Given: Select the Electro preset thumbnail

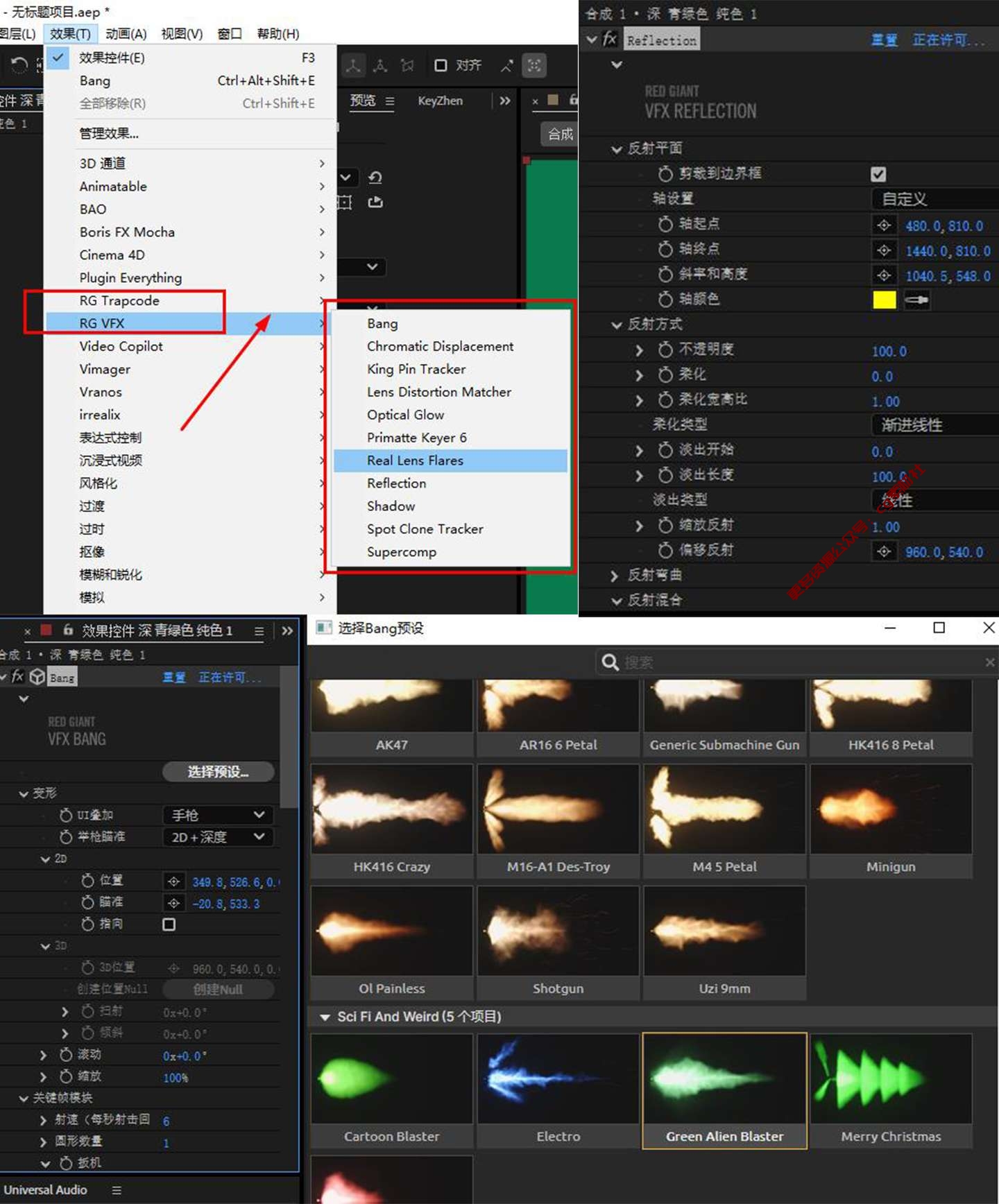Looking at the screenshot, I should (x=558, y=1091).
